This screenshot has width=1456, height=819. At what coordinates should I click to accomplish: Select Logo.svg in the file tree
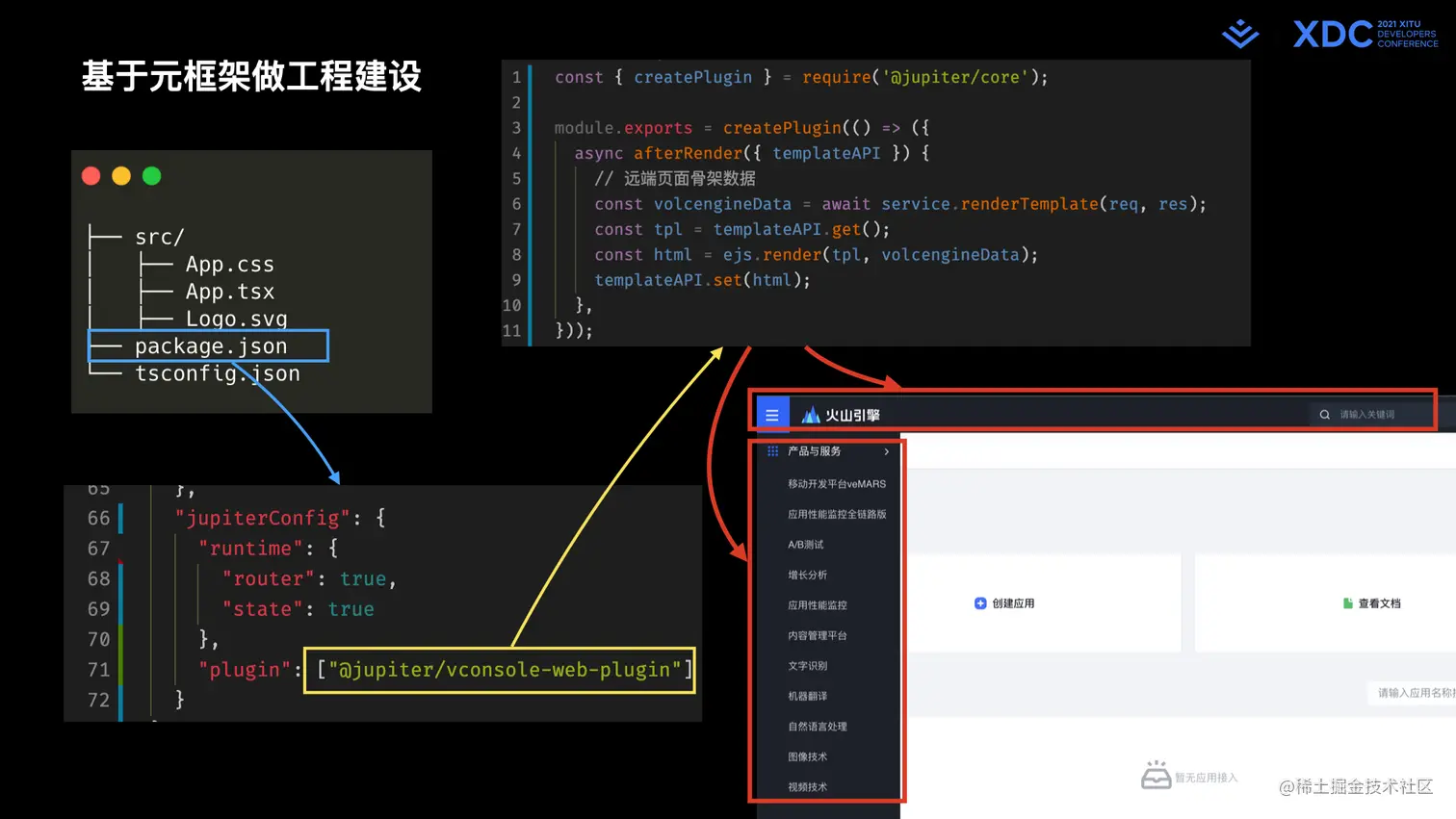pos(237,319)
